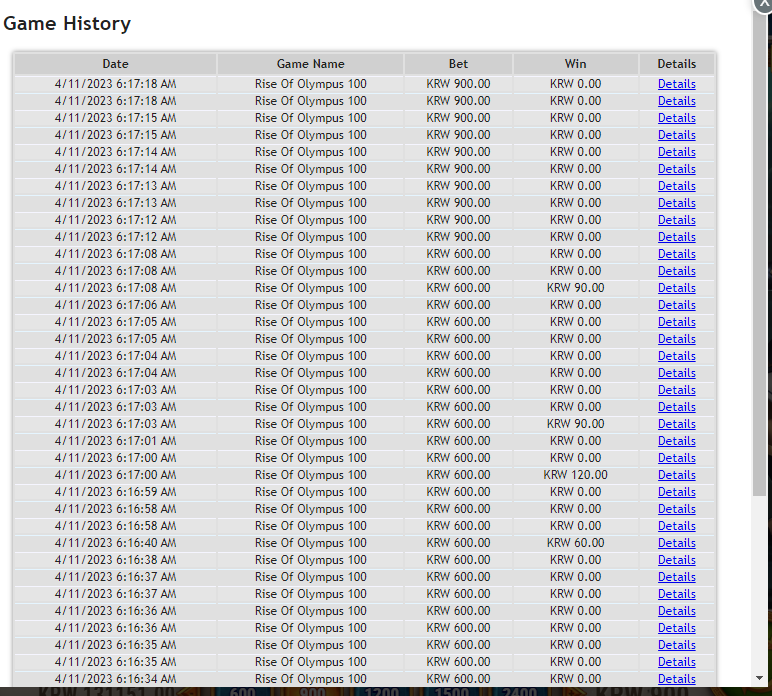Click the Win column header
The width and height of the screenshot is (772, 696).
pos(575,64)
